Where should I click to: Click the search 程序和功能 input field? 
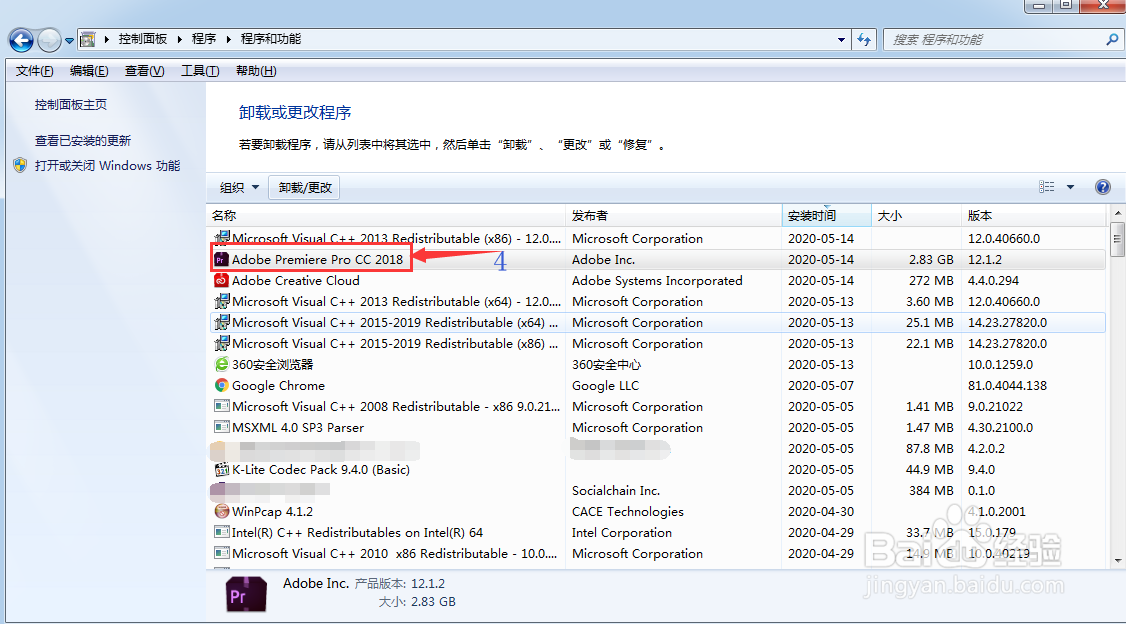tap(995, 40)
